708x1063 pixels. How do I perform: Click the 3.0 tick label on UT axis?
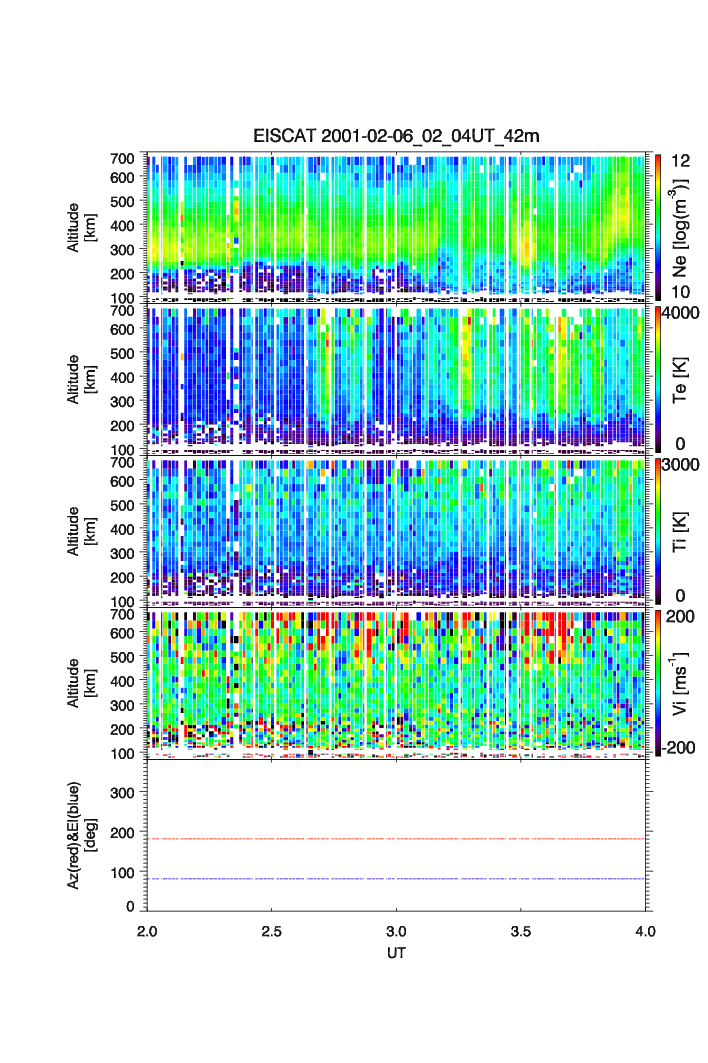[397, 931]
